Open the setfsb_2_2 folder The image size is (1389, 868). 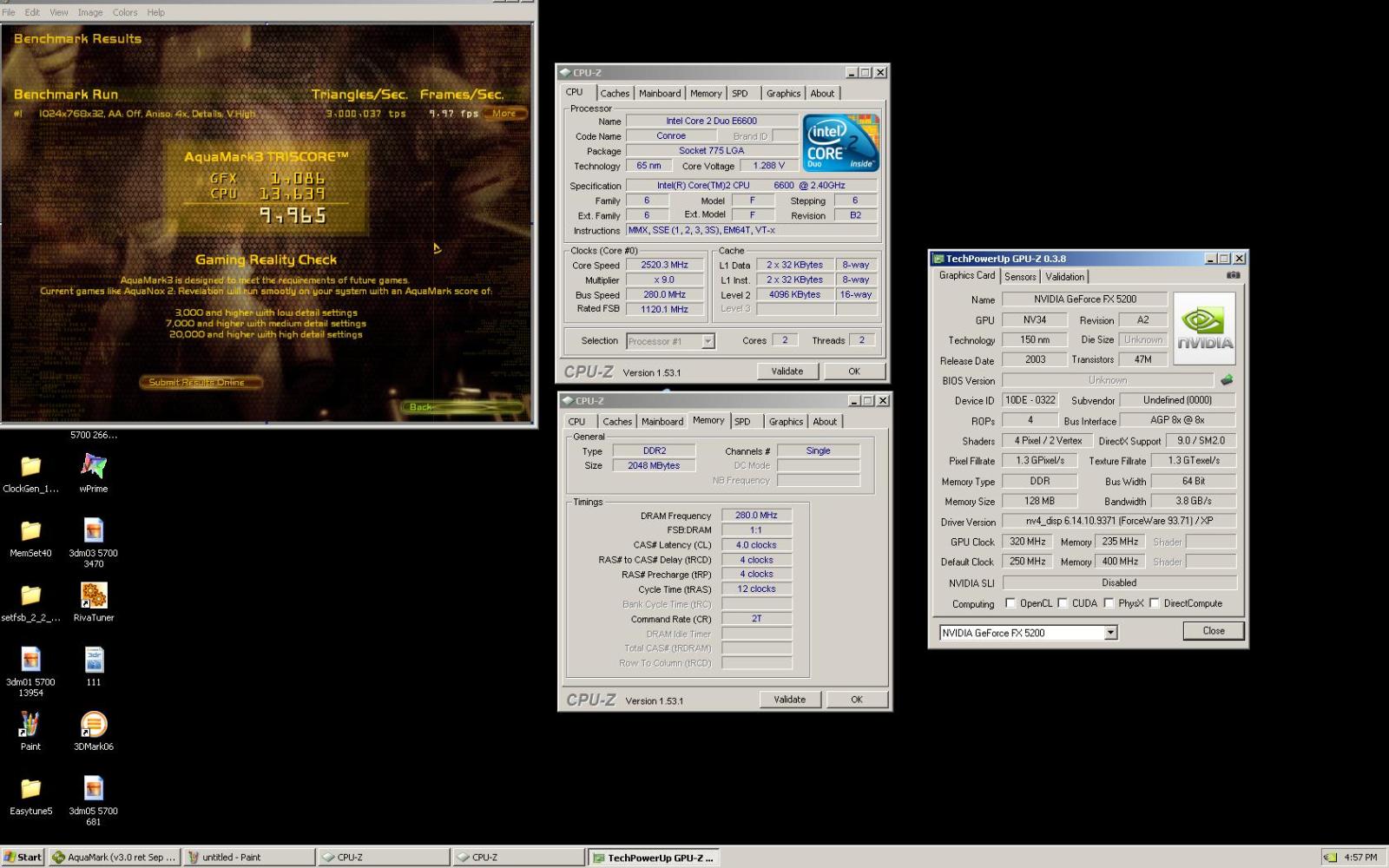pos(30,603)
